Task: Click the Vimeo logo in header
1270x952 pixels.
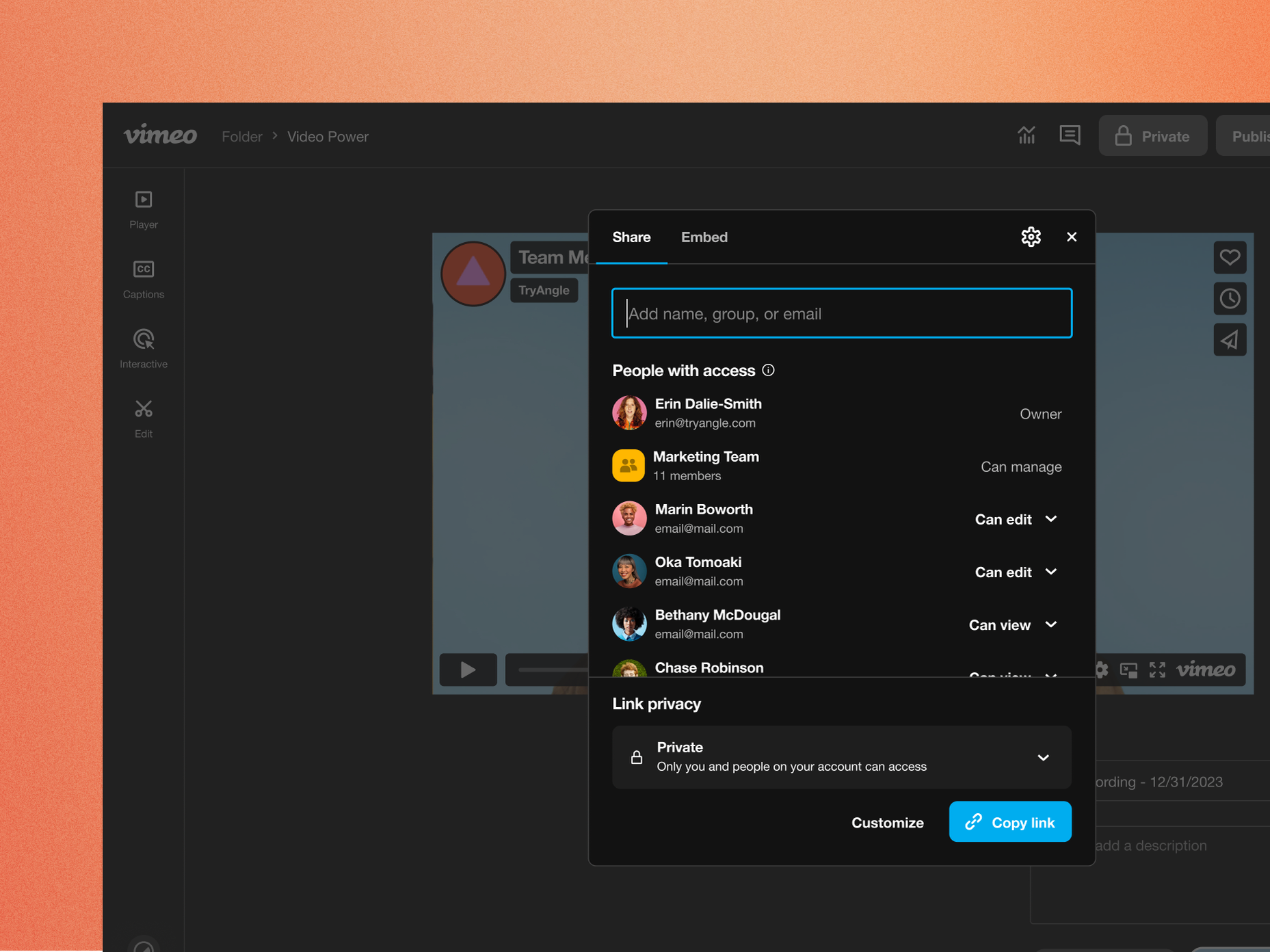Action: 160,135
